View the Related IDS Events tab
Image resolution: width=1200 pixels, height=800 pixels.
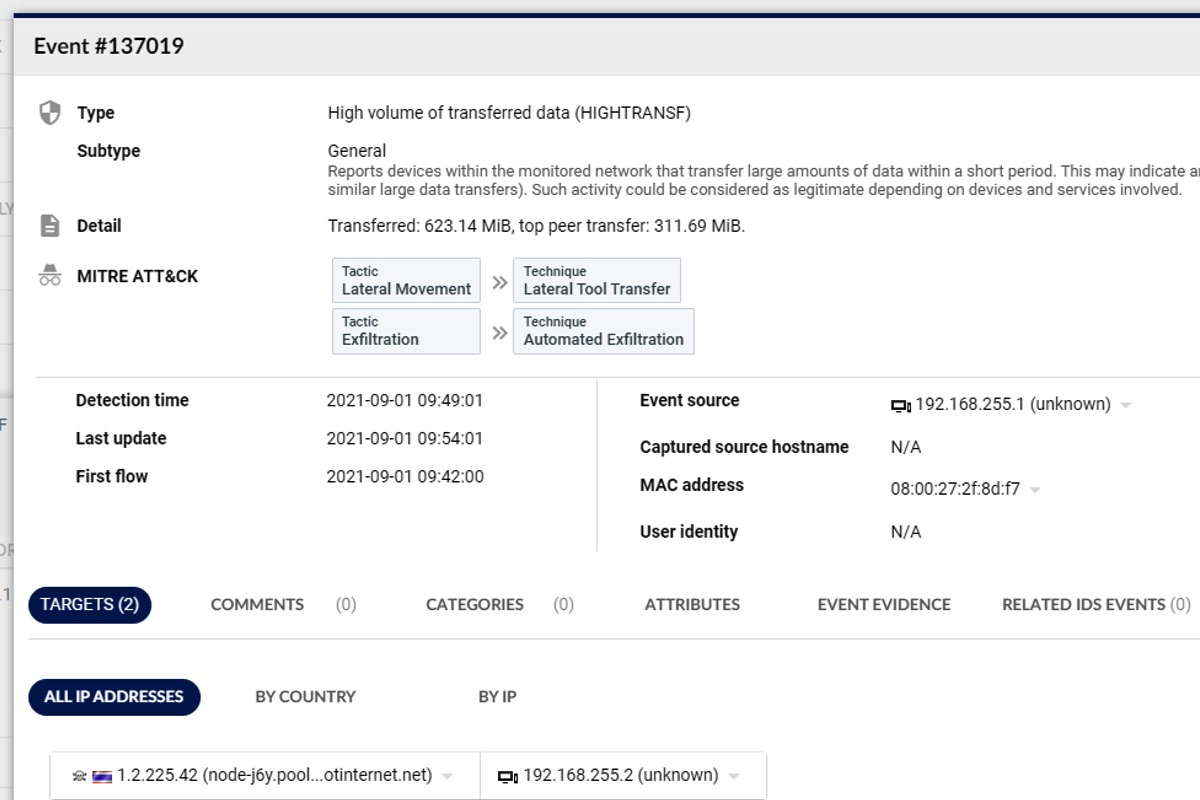1084,604
